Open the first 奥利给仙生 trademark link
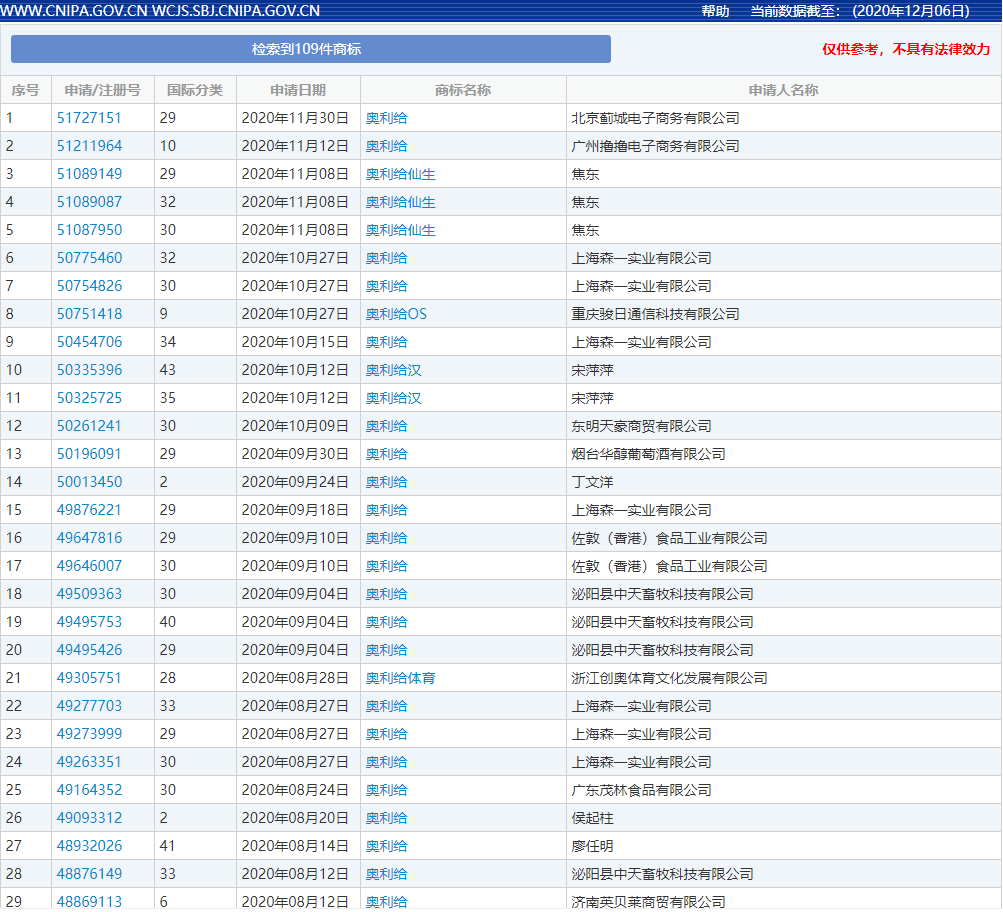1003x912 pixels. (399, 174)
